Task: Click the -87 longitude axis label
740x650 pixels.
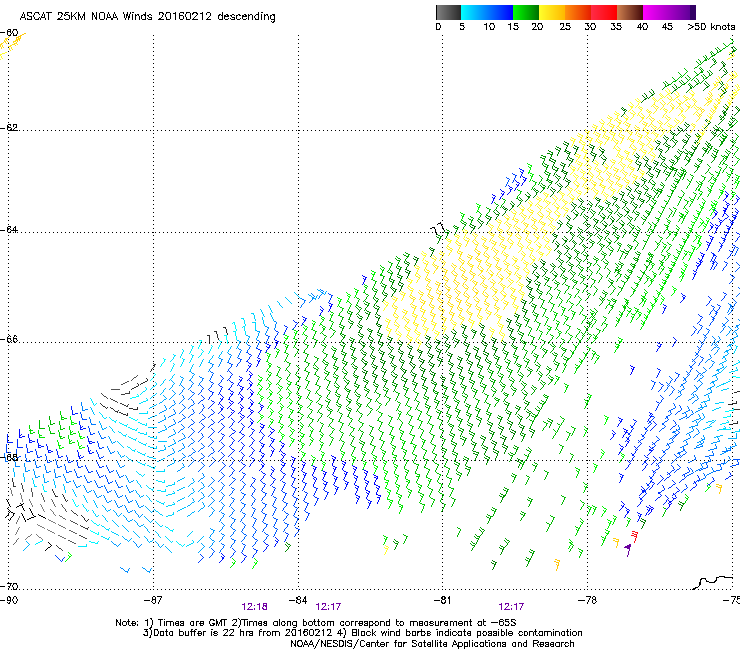Action: [x=153, y=600]
